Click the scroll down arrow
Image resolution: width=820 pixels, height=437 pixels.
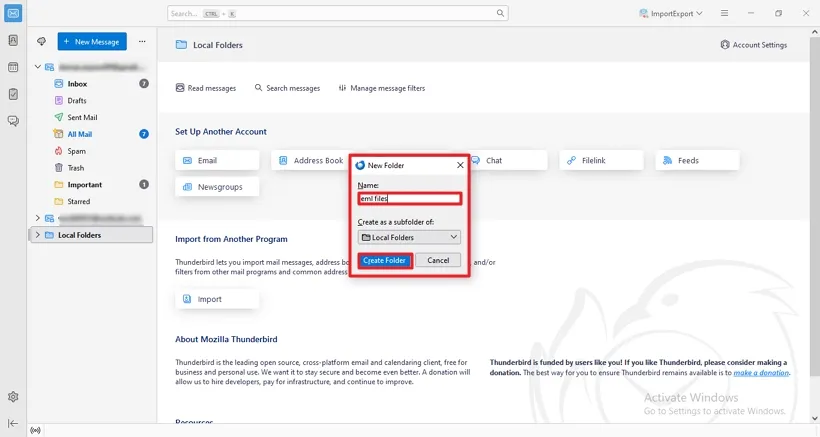[x=815, y=418]
